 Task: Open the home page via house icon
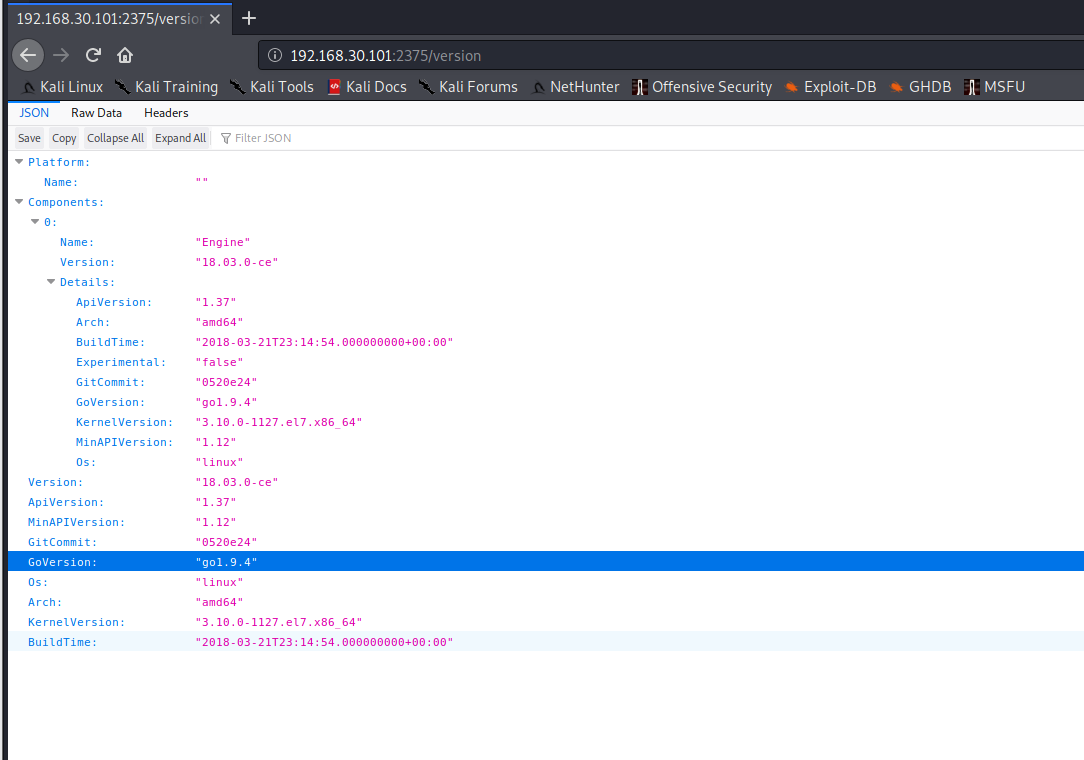(125, 55)
